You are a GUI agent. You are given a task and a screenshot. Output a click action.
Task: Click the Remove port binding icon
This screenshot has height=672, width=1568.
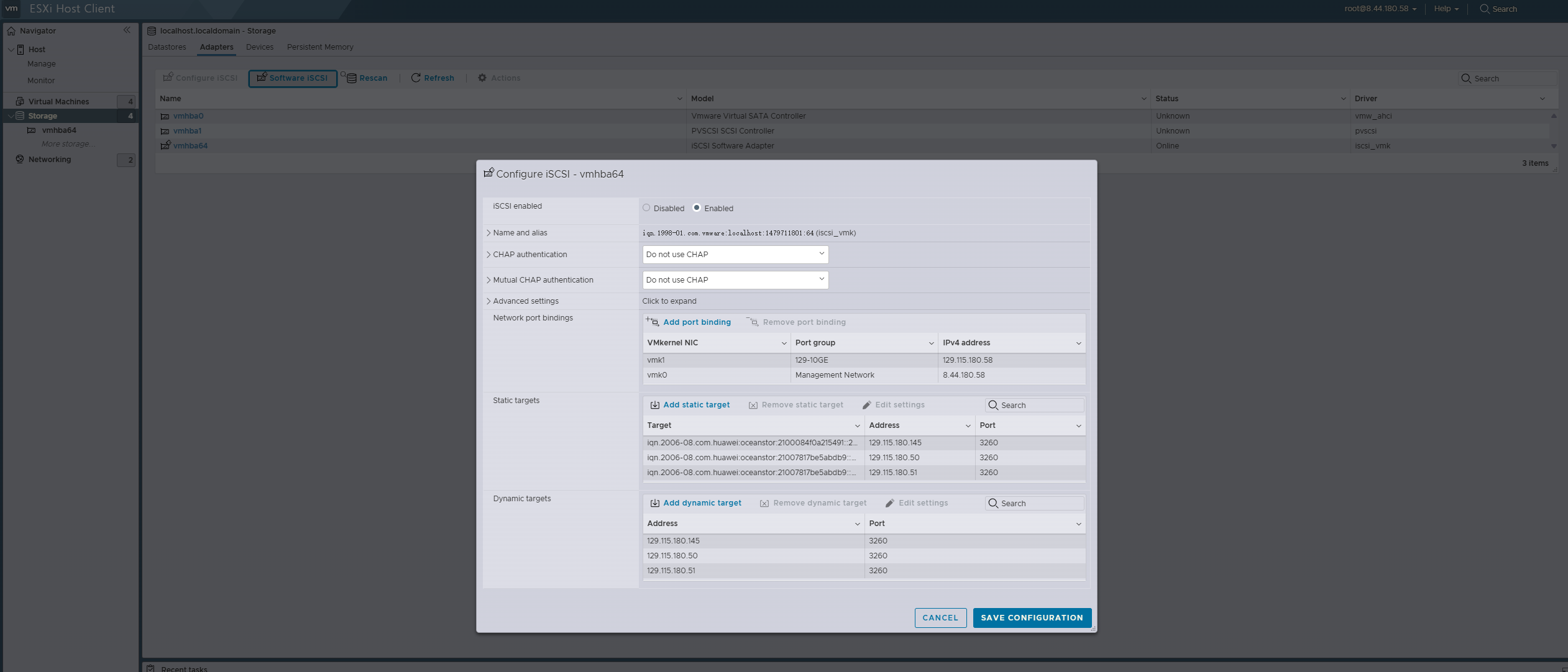click(x=753, y=322)
